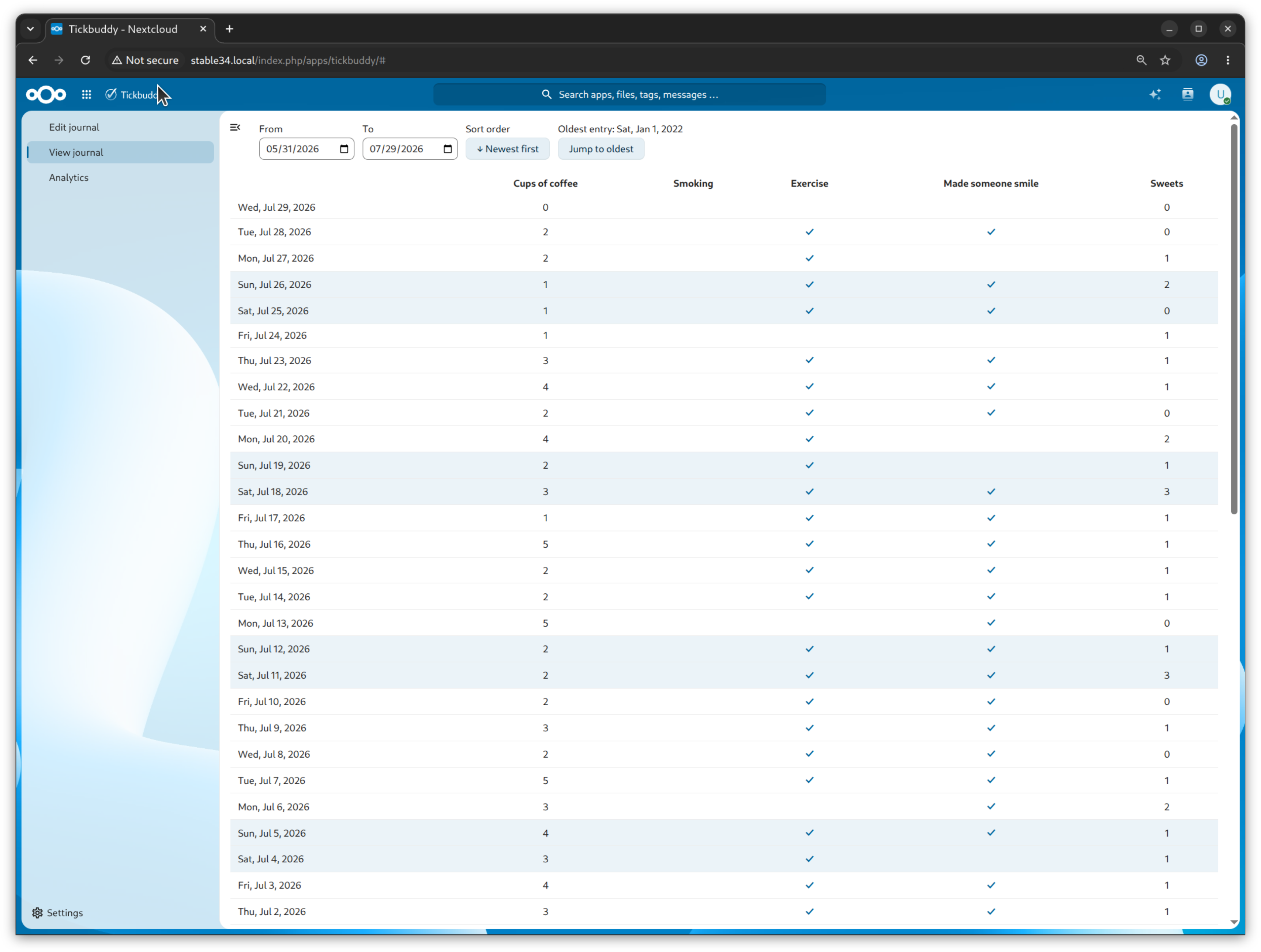
Task: Click Jump to oldest button
Action: pos(601,149)
